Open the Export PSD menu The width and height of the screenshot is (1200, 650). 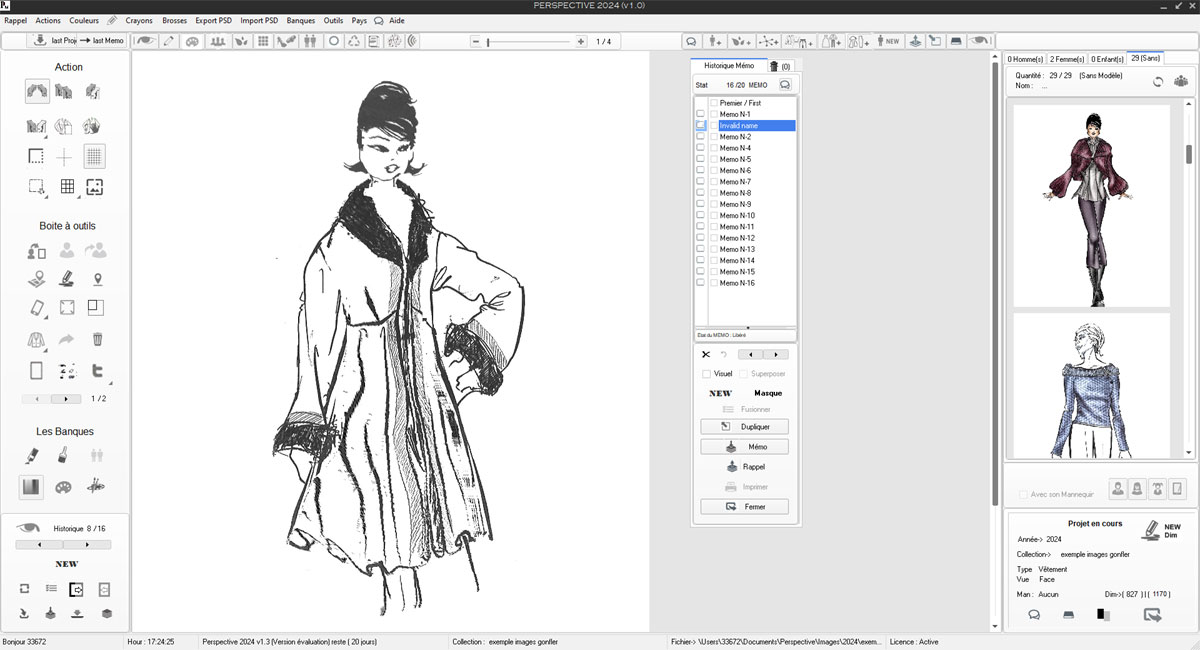coord(213,20)
